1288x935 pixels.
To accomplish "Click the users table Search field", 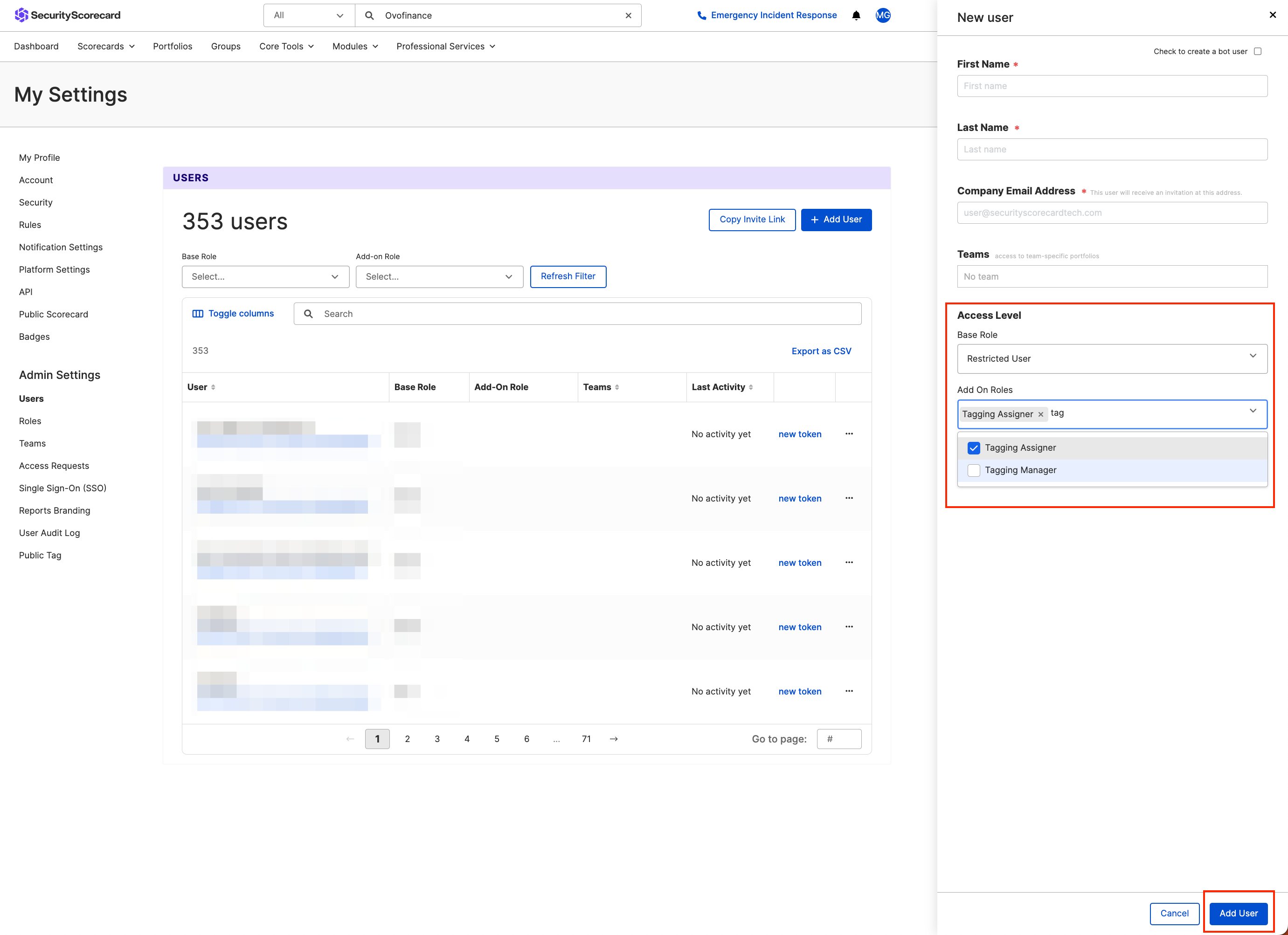I will click(x=577, y=313).
